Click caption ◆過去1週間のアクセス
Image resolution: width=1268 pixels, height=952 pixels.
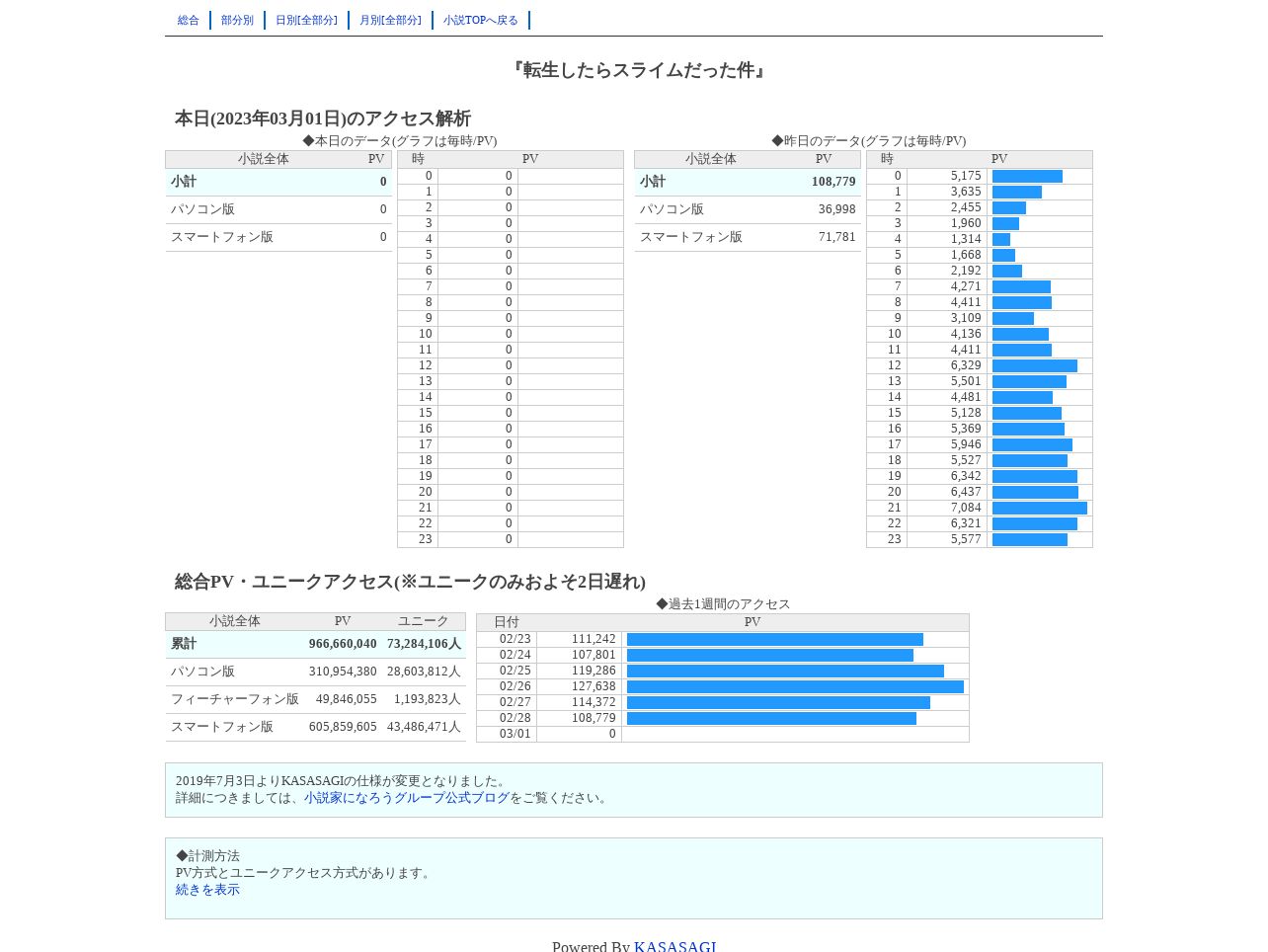click(723, 604)
